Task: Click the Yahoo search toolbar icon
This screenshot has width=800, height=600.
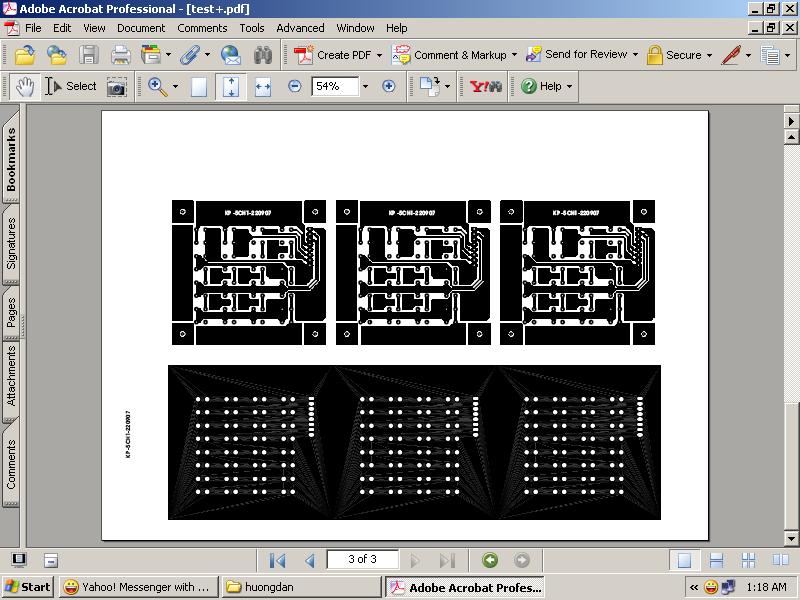Action: point(486,86)
